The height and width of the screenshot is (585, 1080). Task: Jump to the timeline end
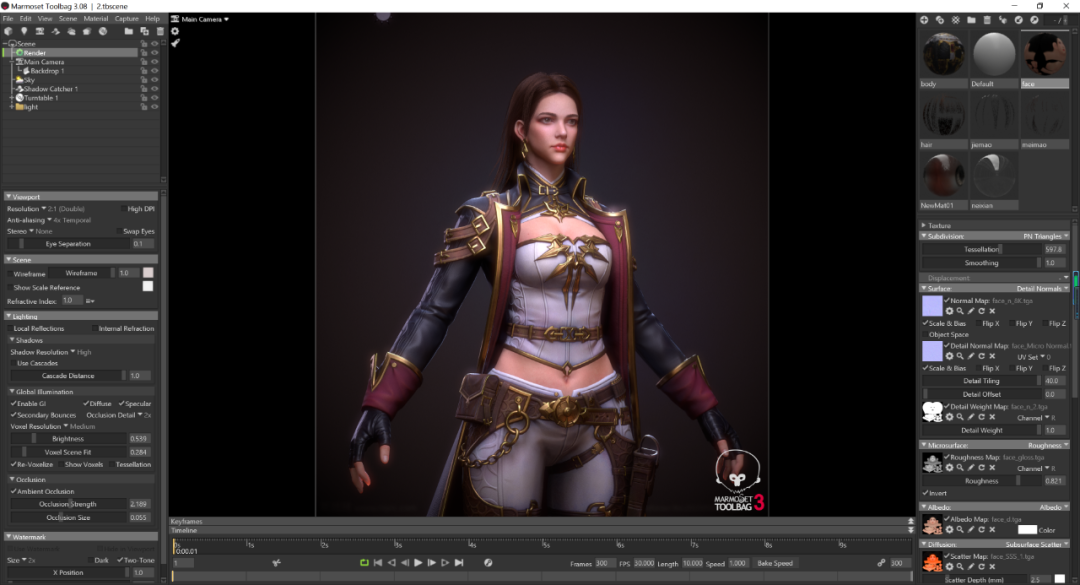459,563
